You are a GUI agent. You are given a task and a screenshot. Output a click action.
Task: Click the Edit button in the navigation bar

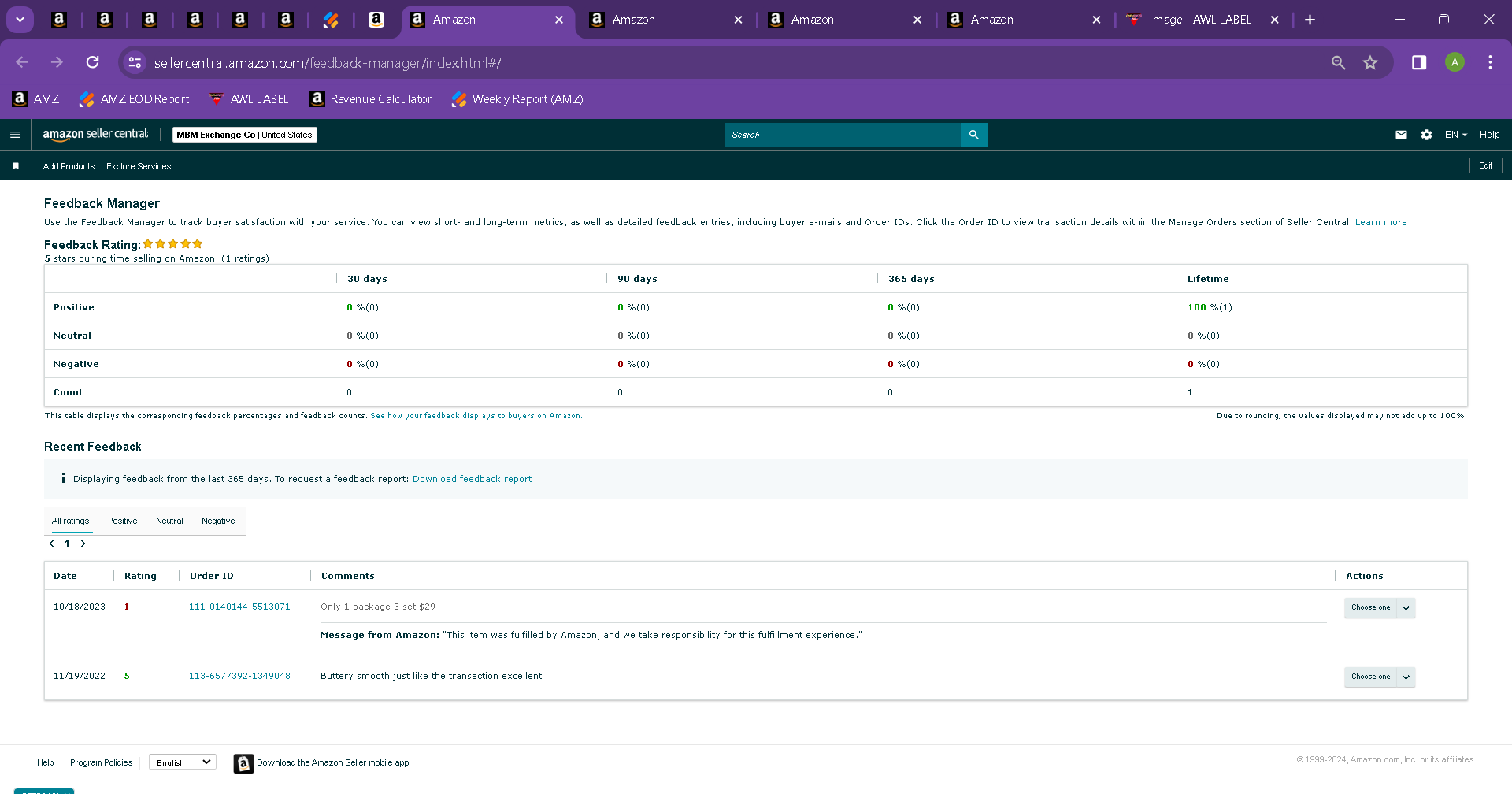pyautogui.click(x=1486, y=165)
